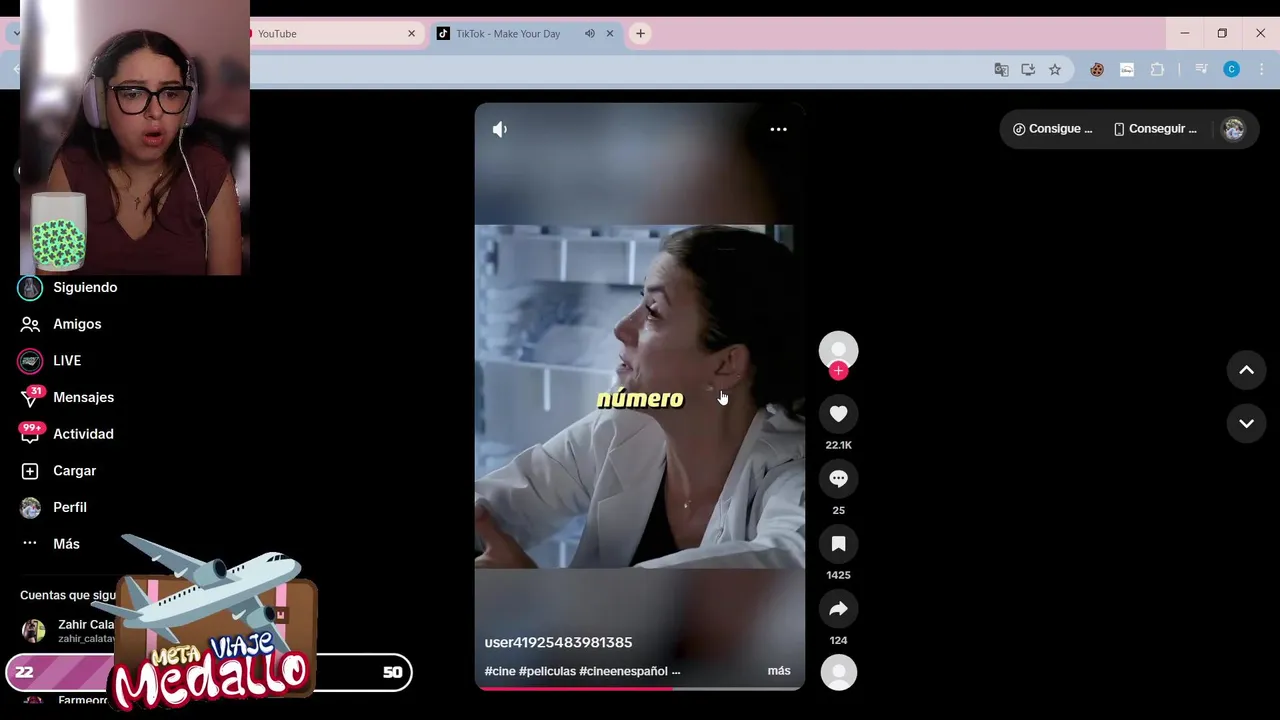1280x720 pixels.
Task: Like the video with the heart icon
Action: (838, 414)
